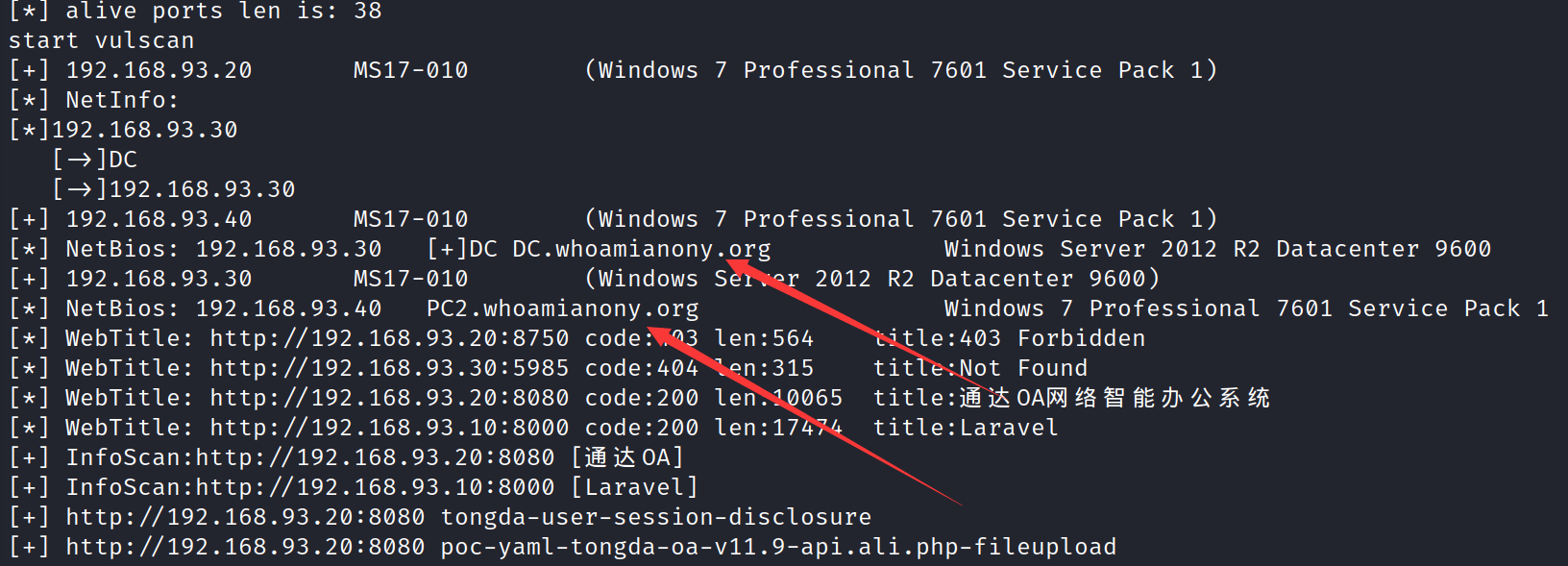Click the title:Not Found text
This screenshot has height=566, width=1568.
click(980, 368)
